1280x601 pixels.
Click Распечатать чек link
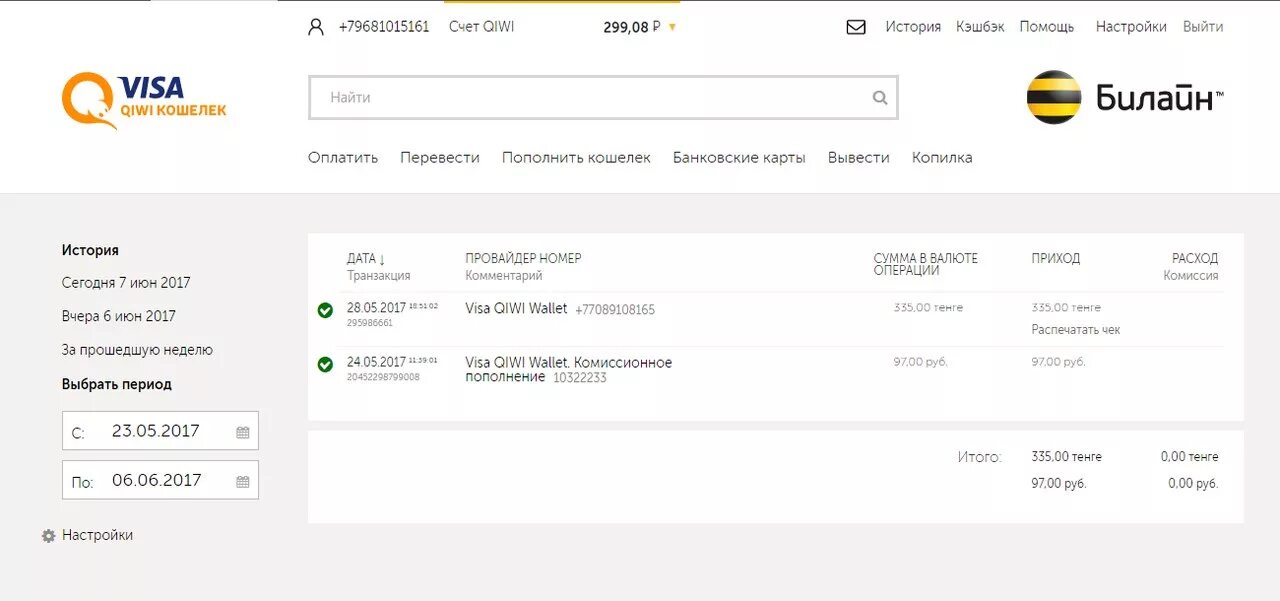point(1076,329)
